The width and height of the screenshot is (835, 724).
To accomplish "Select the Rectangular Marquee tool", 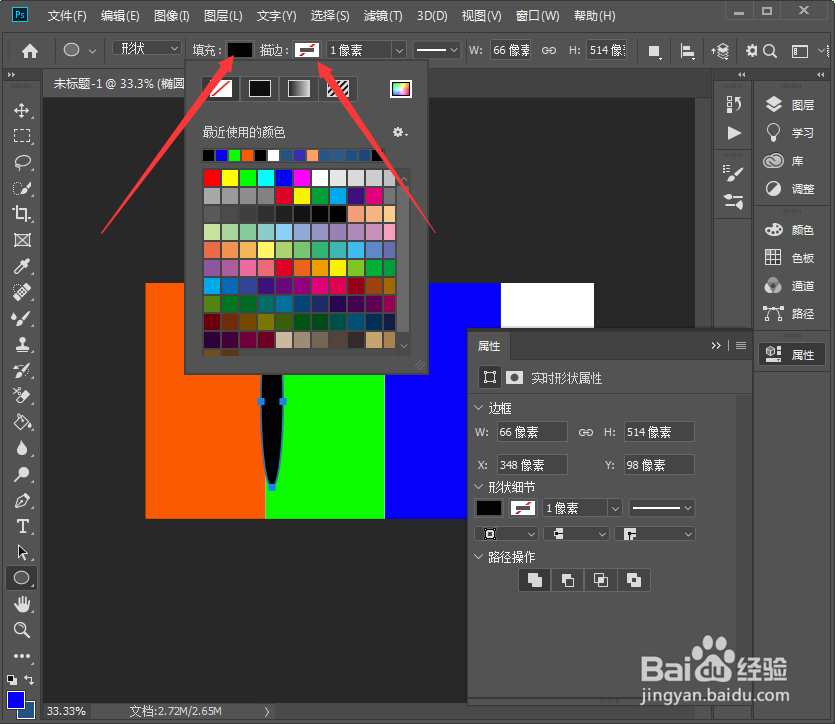I will point(22,136).
